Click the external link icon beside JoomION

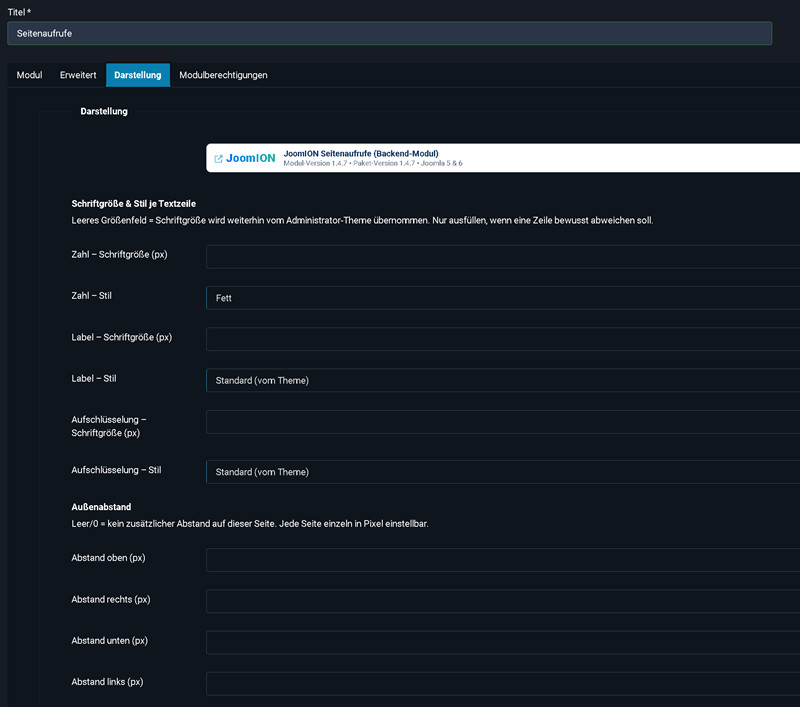pyautogui.click(x=218, y=159)
